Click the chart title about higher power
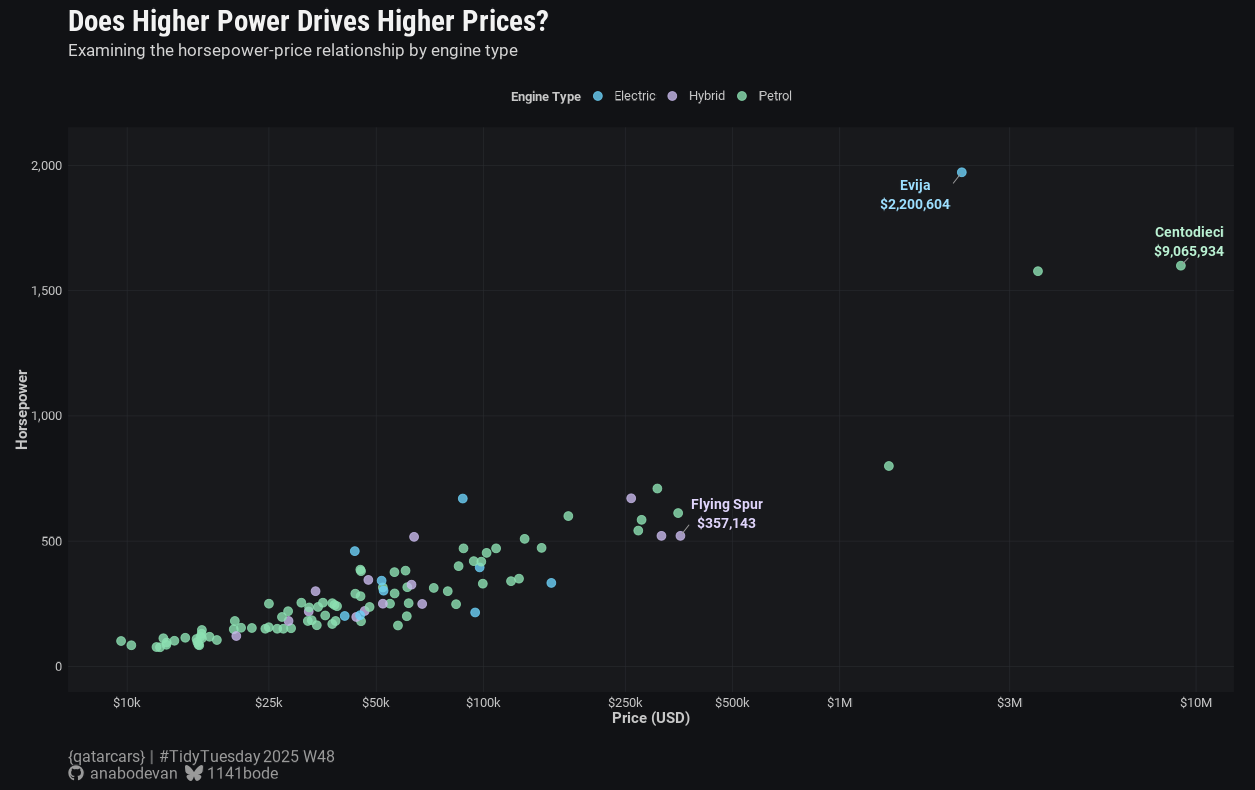Screen dimensions: 1255x790 click(308, 21)
